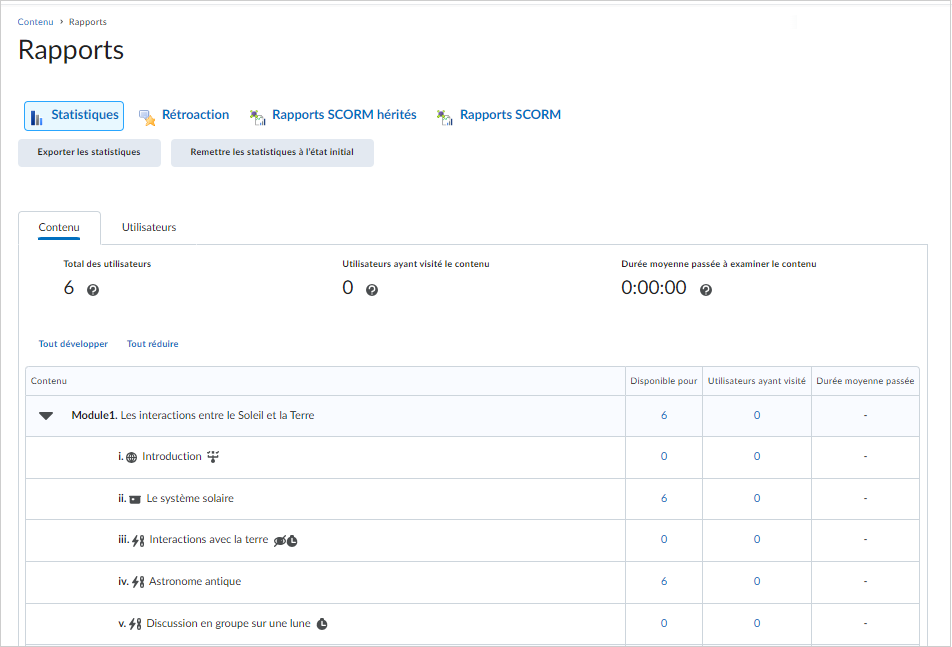The image size is (952, 647).
Task: Open Utilisateurs ayant visité value for Discussion en groupe
Action: pos(757,623)
